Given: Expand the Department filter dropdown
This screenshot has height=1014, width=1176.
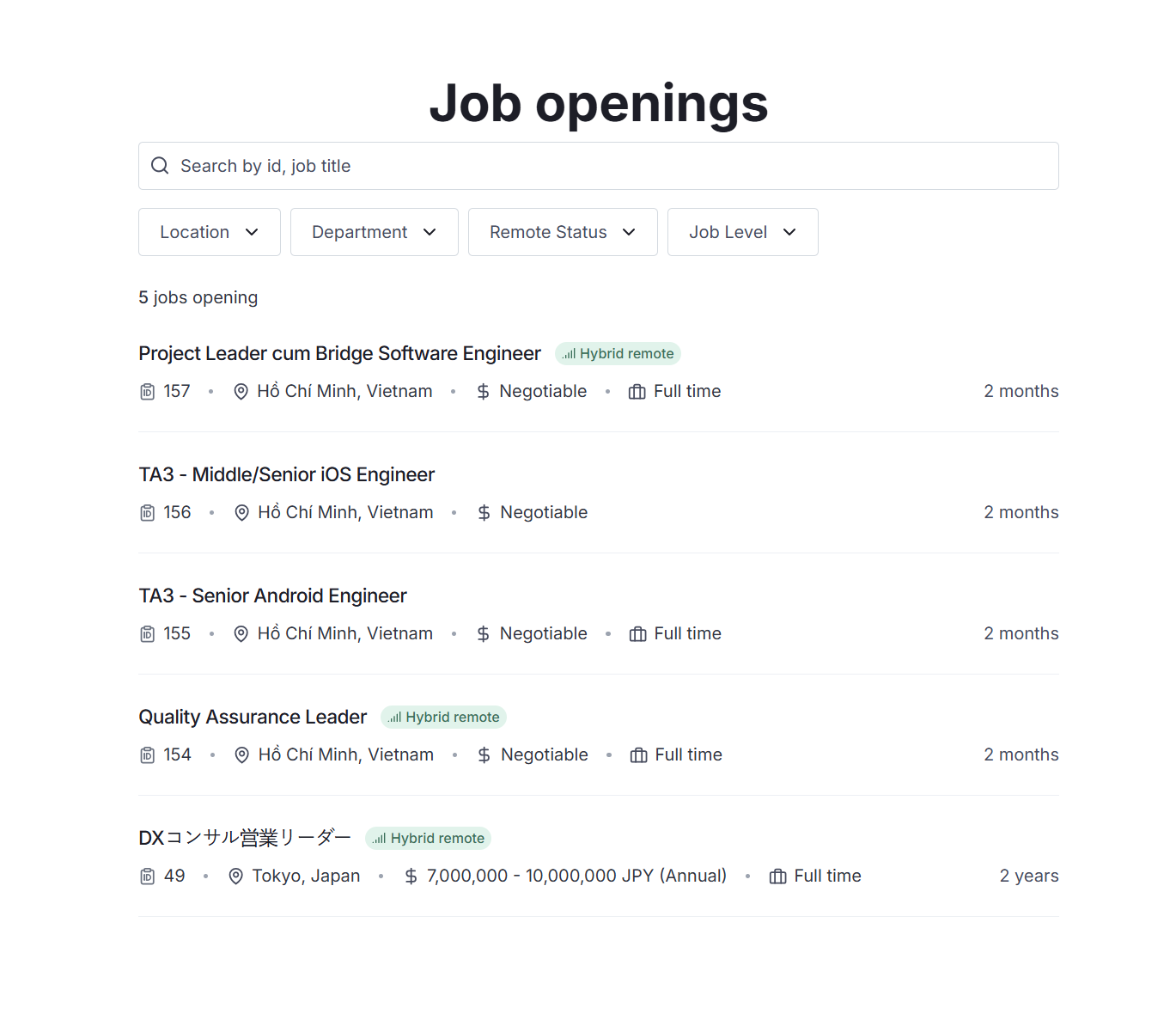Looking at the screenshot, I should tap(374, 232).
